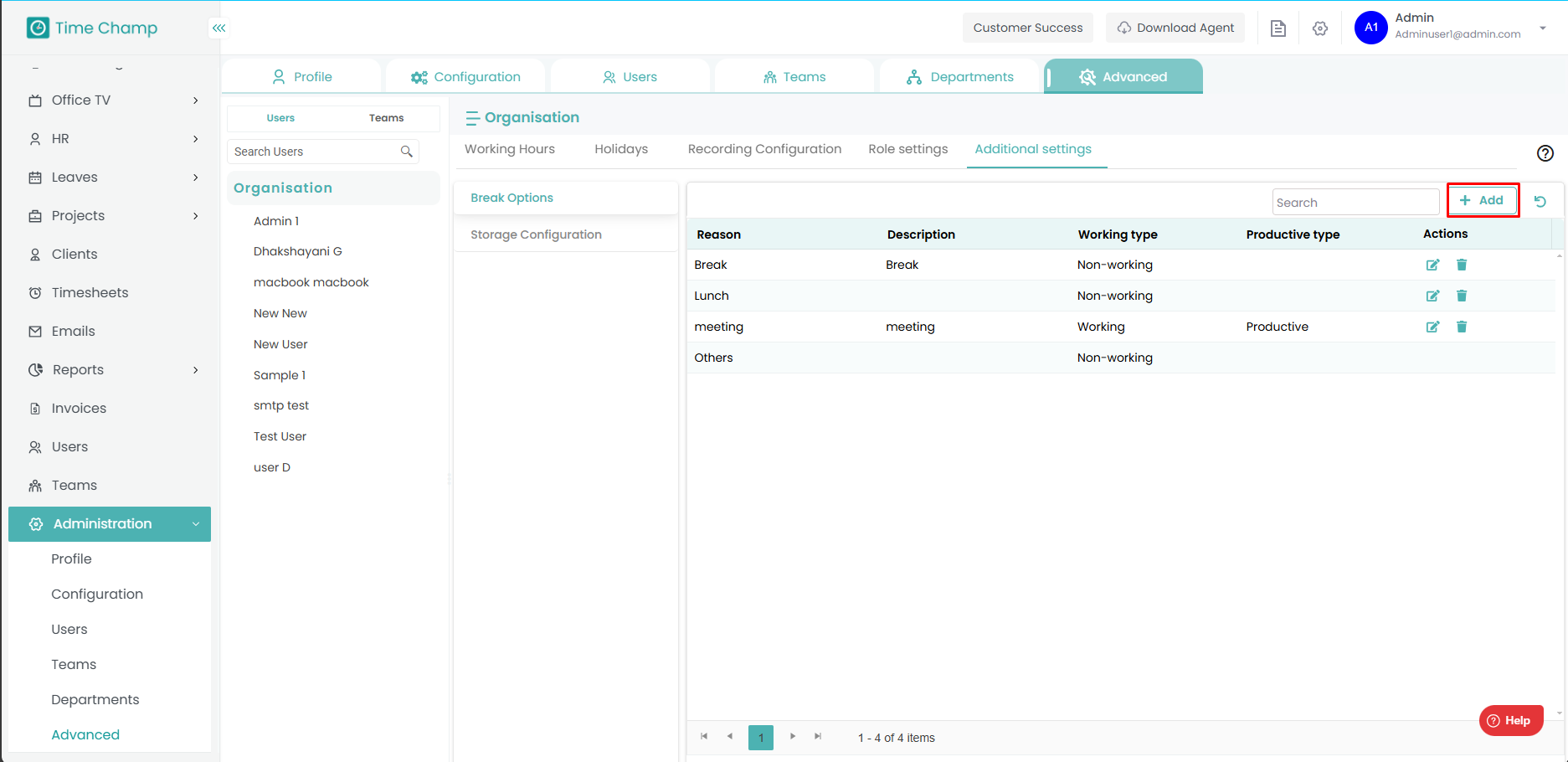Viewport: 1568px width, 762px height.
Task: Click the edit icon for meeting row
Action: 1432,327
